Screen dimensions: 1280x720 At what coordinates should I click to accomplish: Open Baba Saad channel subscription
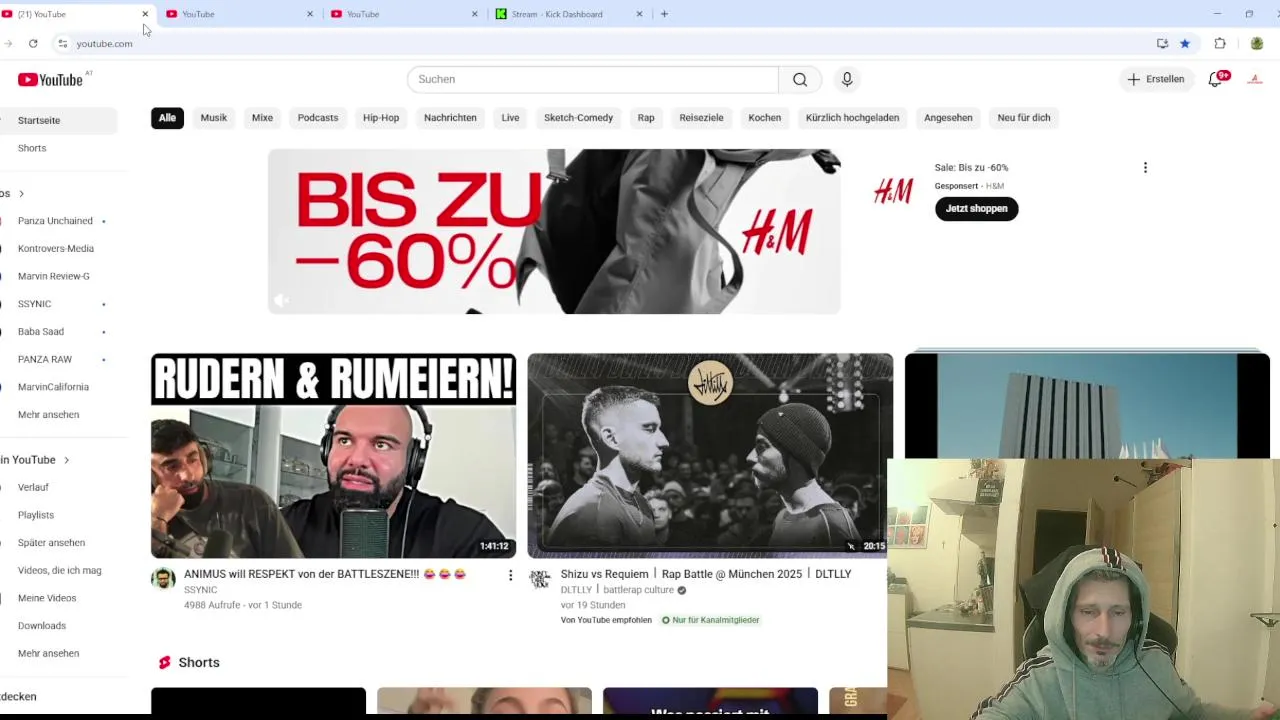click(x=41, y=332)
